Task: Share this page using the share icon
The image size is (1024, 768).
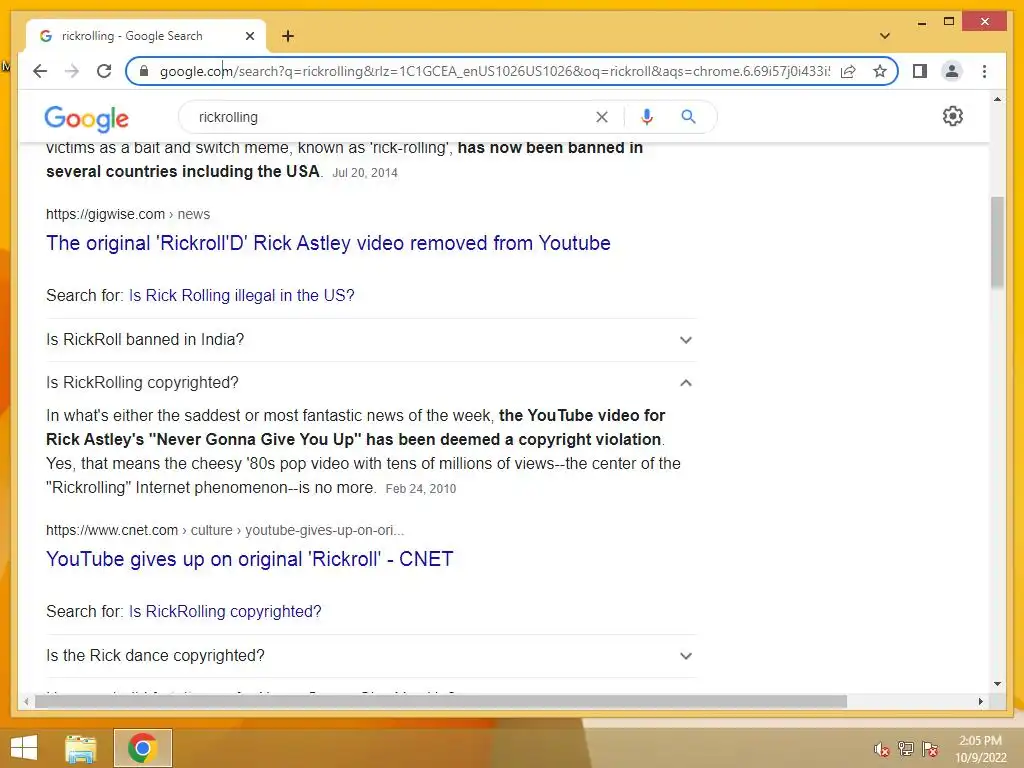Action: [848, 71]
